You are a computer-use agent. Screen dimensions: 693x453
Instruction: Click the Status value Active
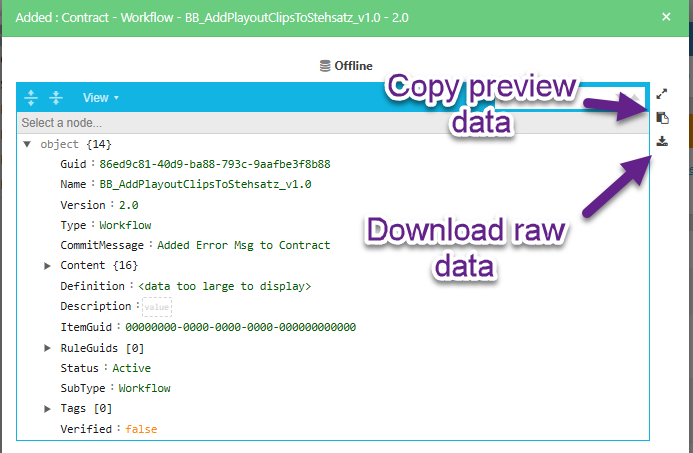pyautogui.click(x=133, y=368)
